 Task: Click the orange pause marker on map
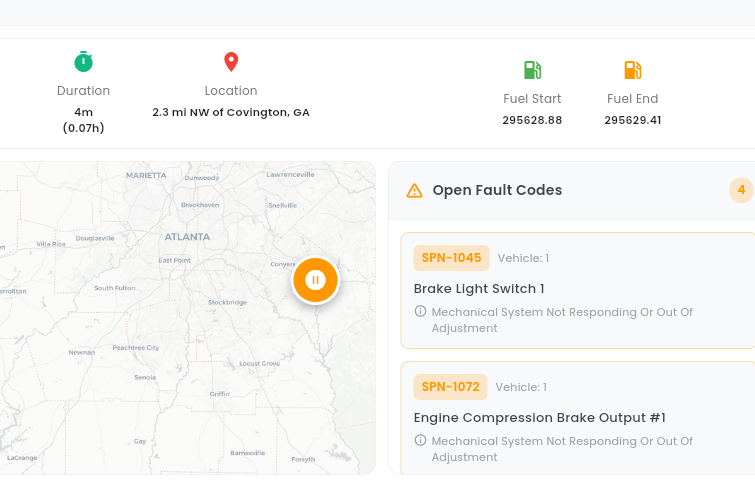[x=315, y=280]
